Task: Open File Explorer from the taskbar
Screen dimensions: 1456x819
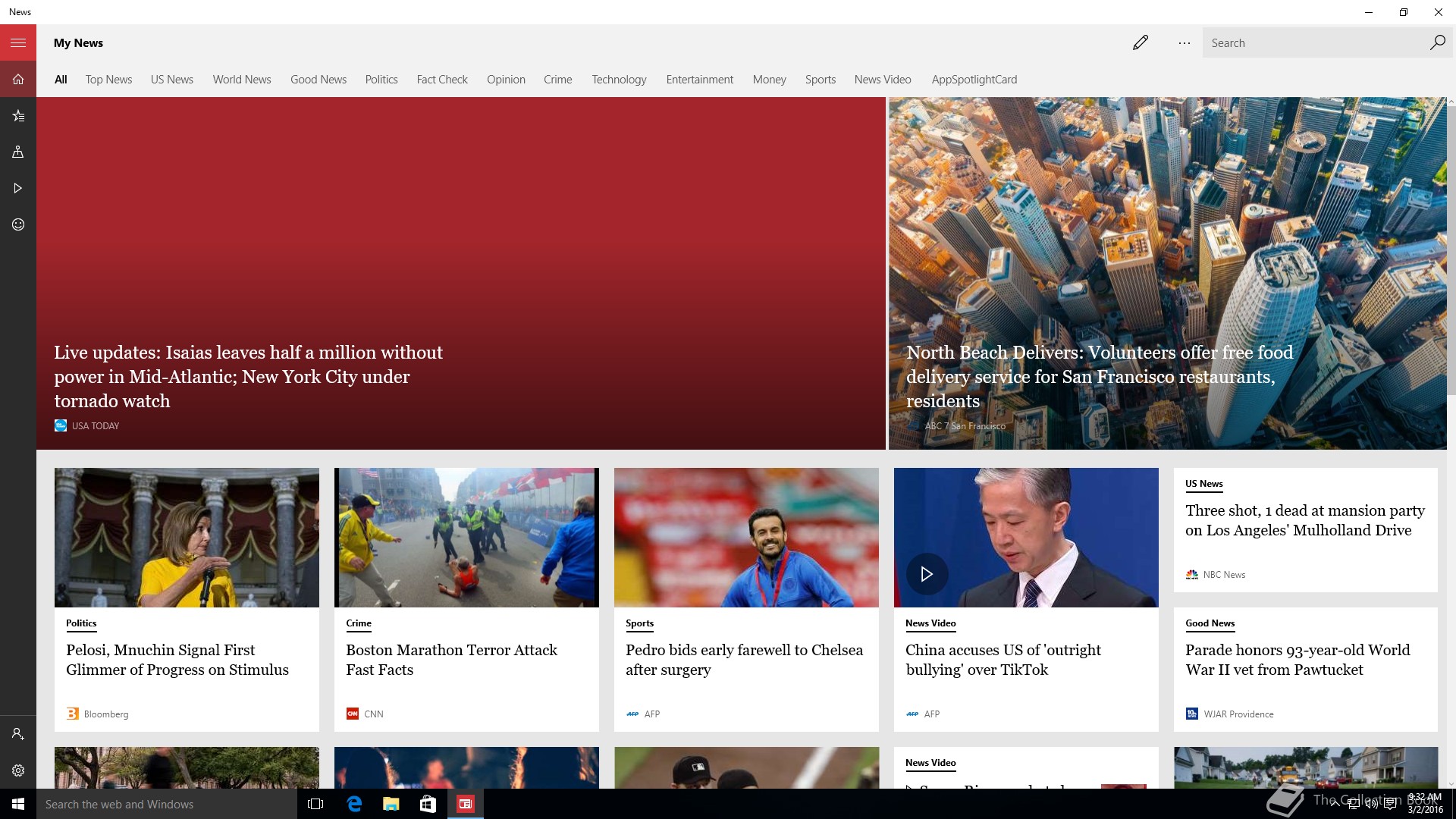Action: (x=391, y=804)
